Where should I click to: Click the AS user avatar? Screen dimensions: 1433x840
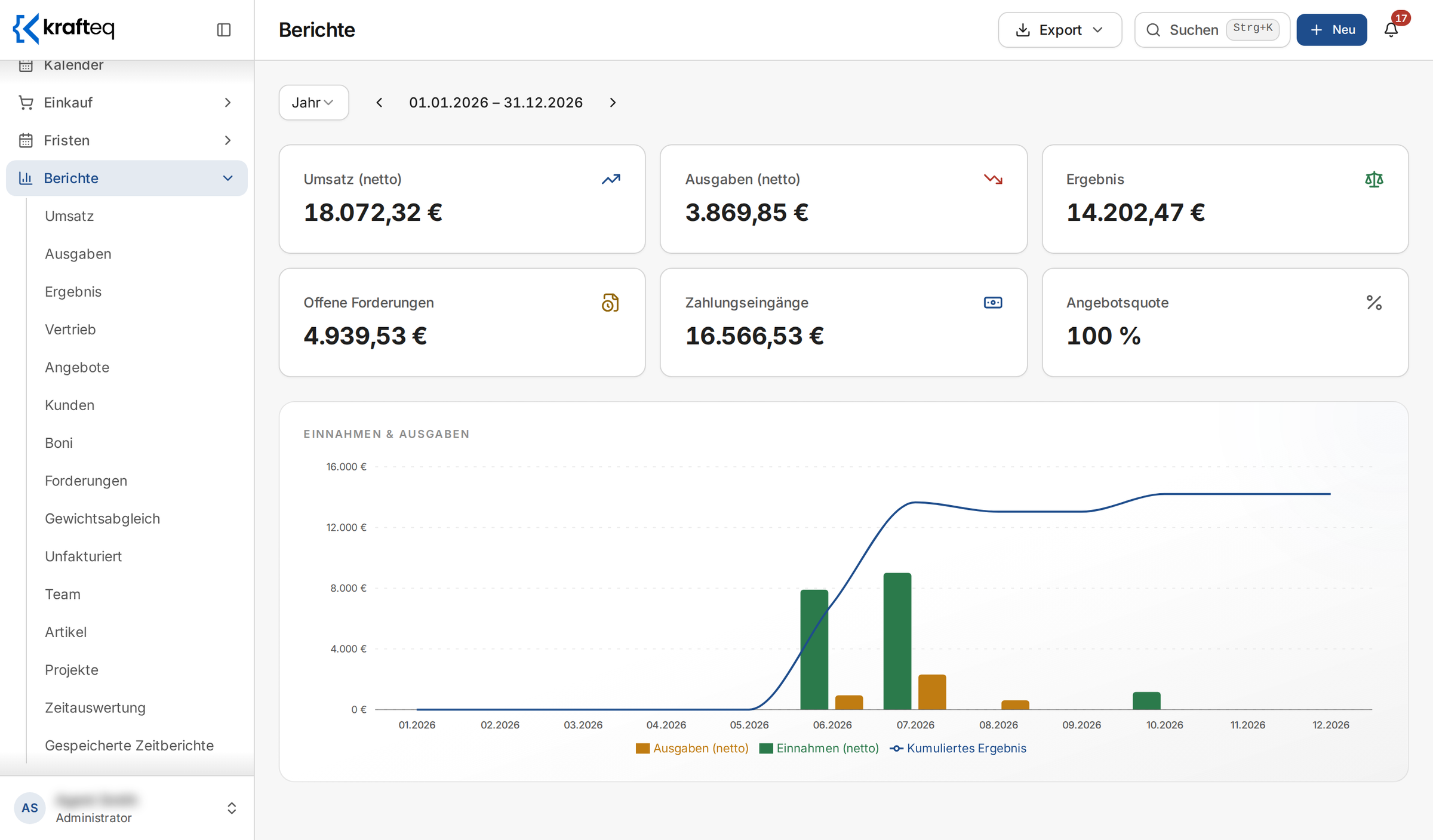click(x=30, y=808)
